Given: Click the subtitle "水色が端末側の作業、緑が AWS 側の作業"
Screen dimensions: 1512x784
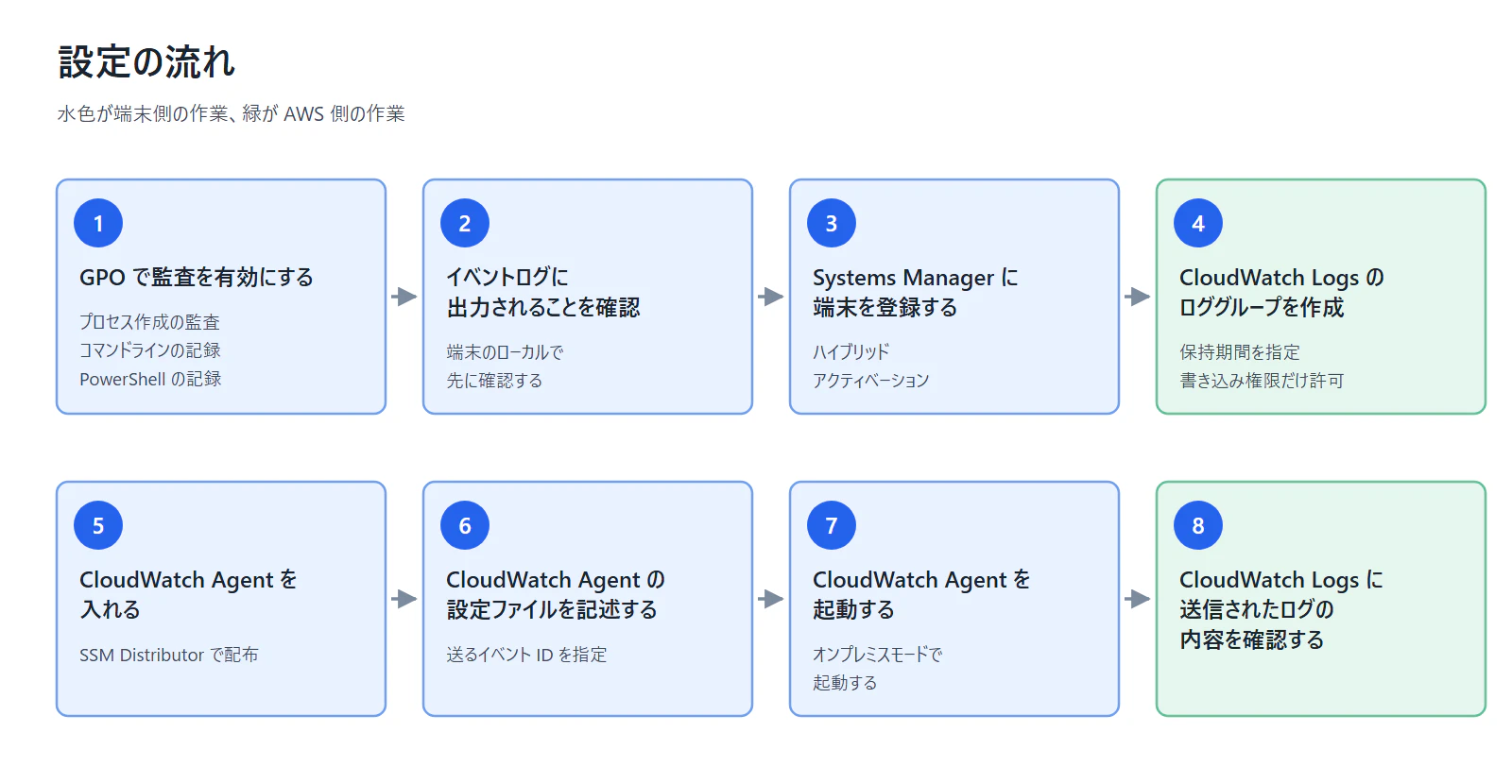Looking at the screenshot, I should (x=231, y=114).
